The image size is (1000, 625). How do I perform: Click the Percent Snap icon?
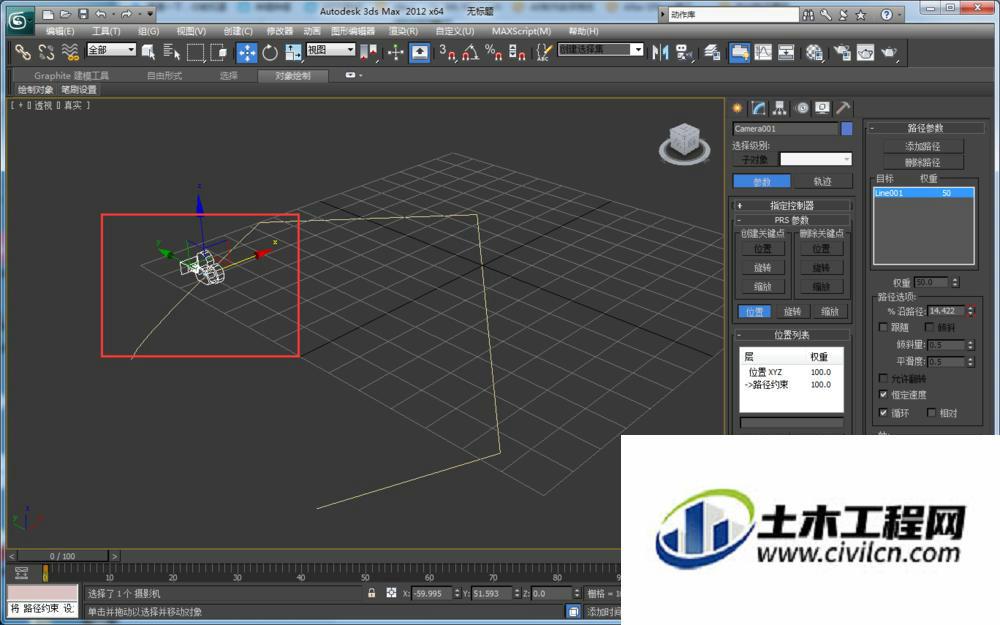pos(494,52)
